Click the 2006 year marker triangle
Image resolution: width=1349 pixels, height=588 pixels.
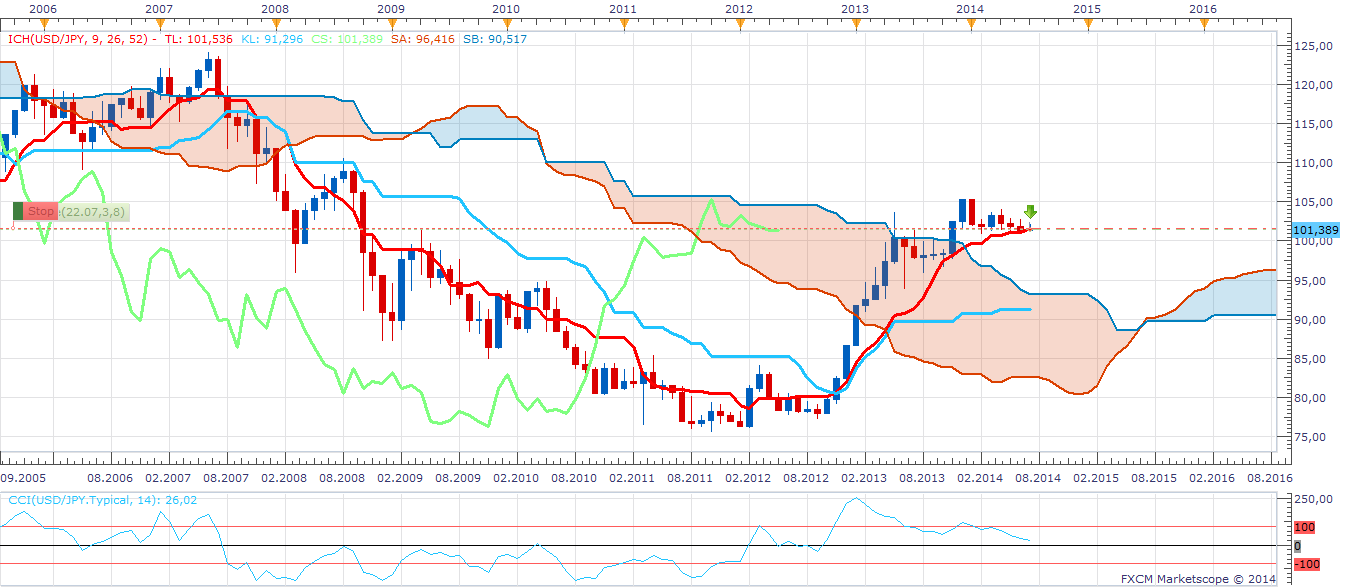click(43, 26)
